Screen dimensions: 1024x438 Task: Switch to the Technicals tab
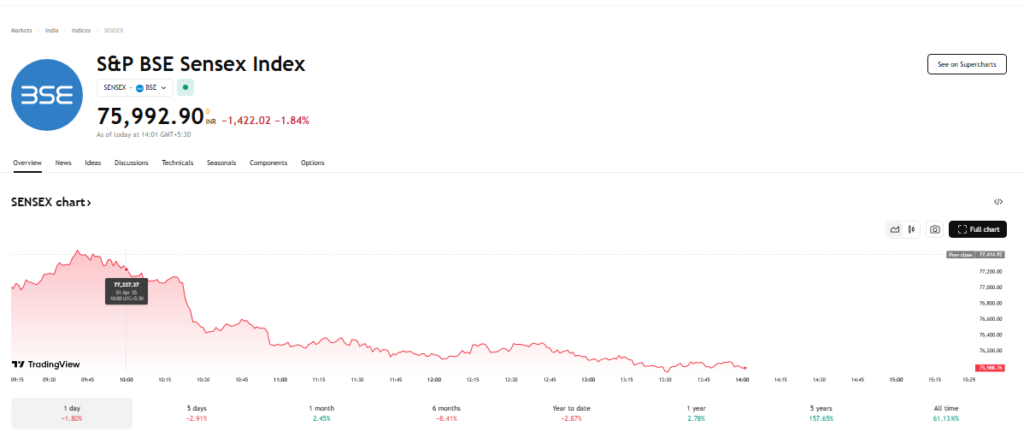click(x=178, y=163)
